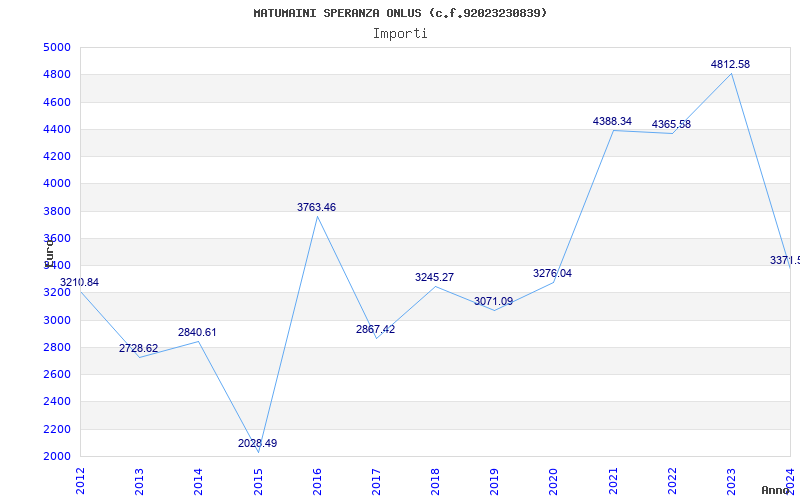
Task: Select the 3071.09 data label
Action: click(x=494, y=302)
